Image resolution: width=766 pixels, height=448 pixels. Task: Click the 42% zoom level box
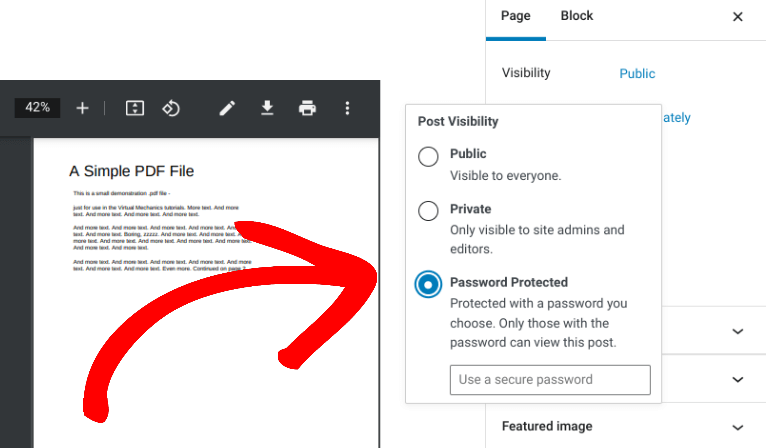[x=38, y=107]
